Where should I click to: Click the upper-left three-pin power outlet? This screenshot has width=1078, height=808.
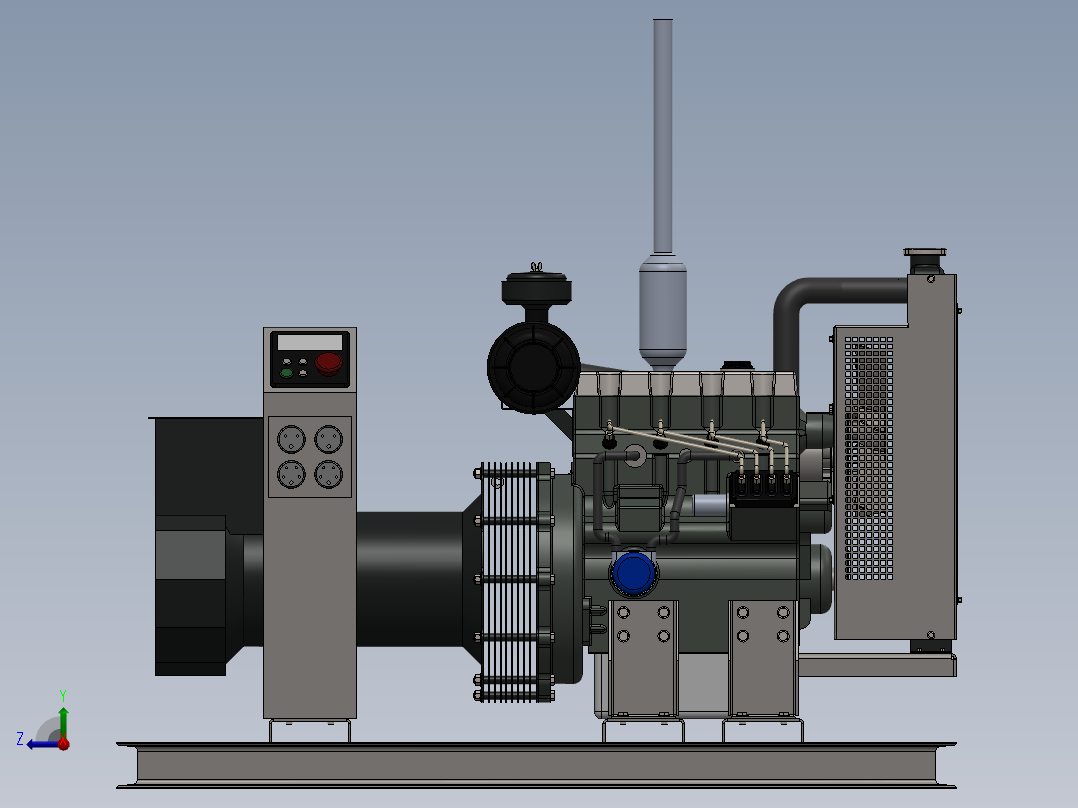(291, 438)
